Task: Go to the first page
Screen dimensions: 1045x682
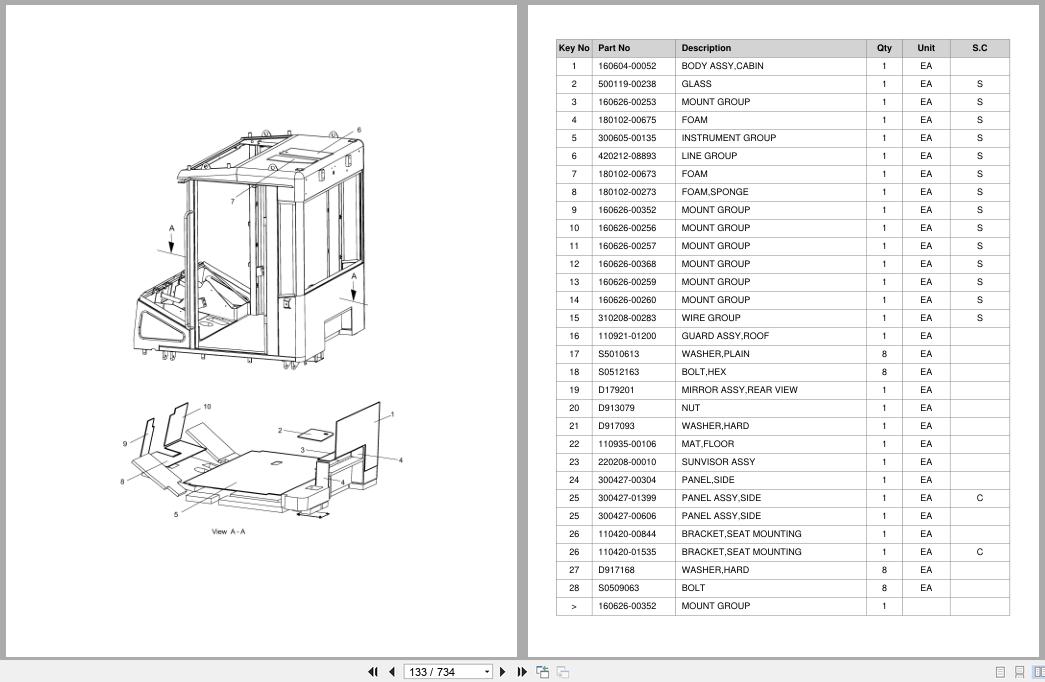Action: [x=373, y=672]
